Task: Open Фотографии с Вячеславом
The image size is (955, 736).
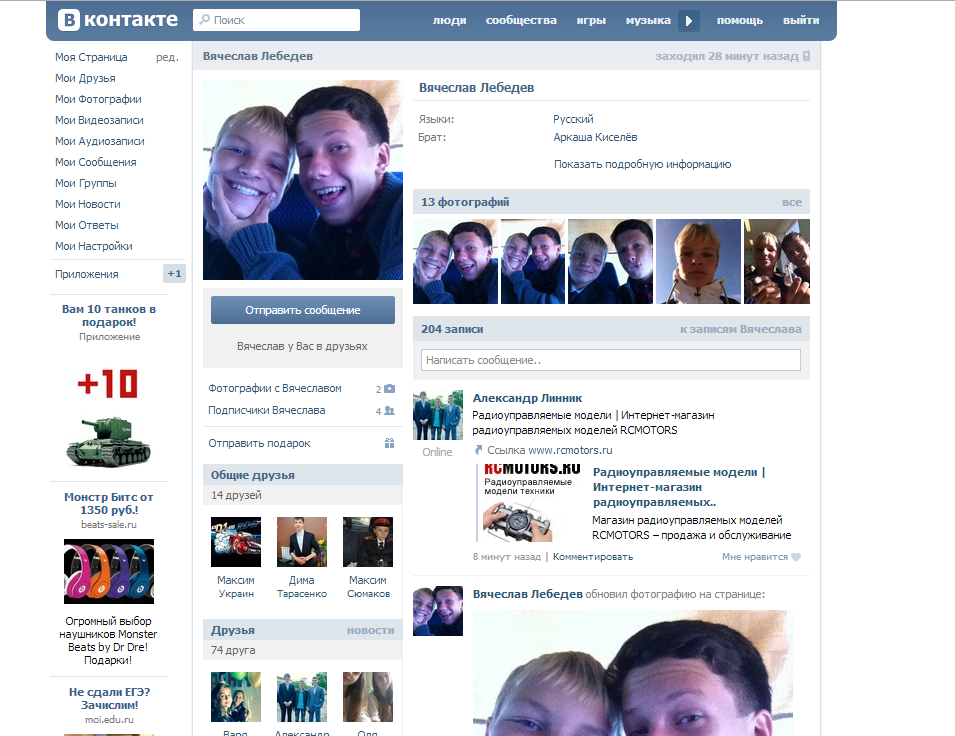Action: click(x=275, y=388)
